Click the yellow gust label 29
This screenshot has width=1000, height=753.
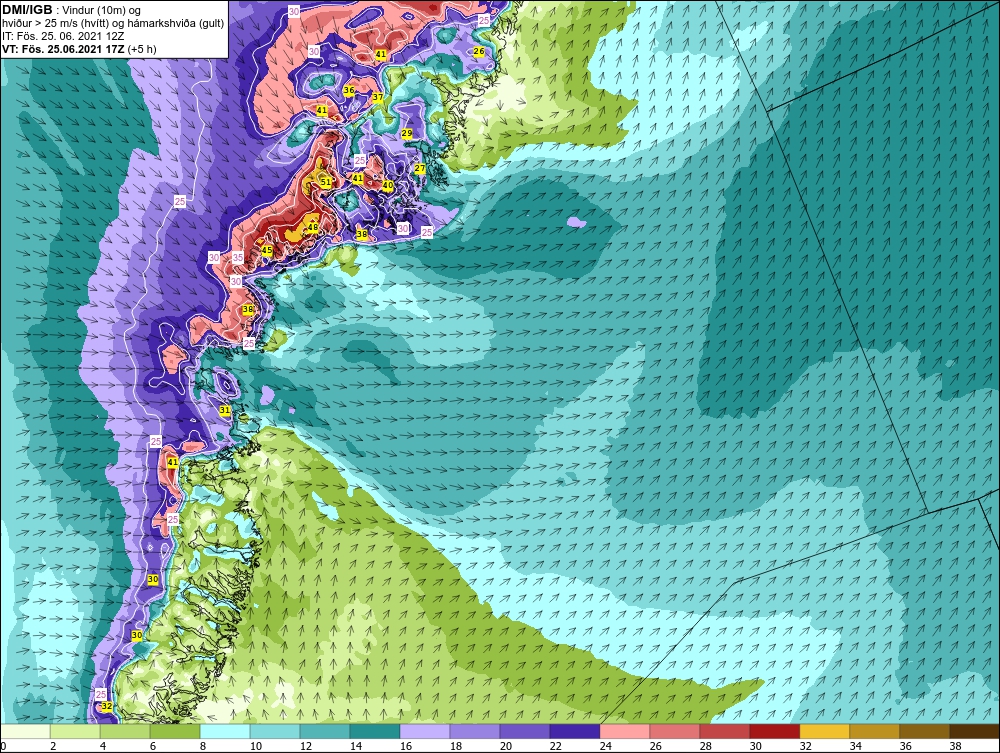pyautogui.click(x=407, y=133)
